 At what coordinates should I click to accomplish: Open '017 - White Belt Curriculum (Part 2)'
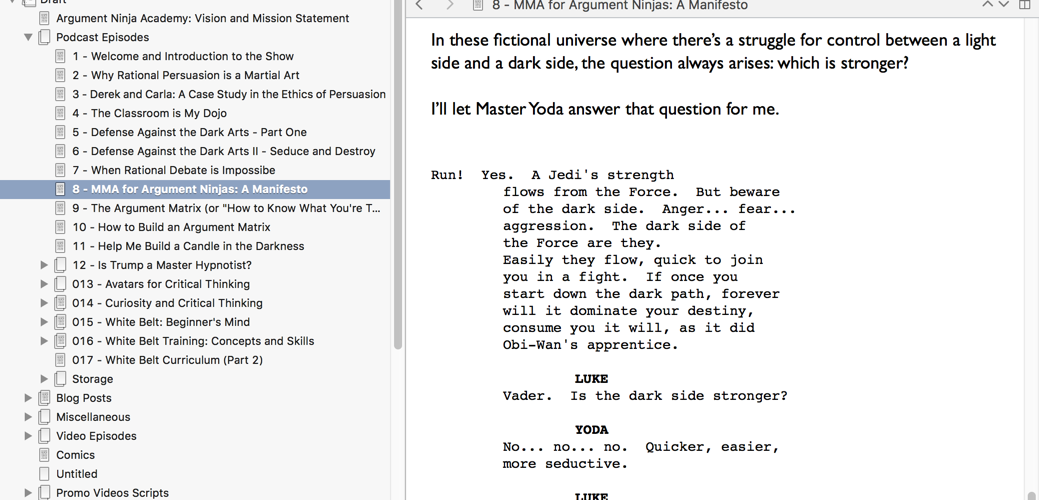tap(168, 360)
